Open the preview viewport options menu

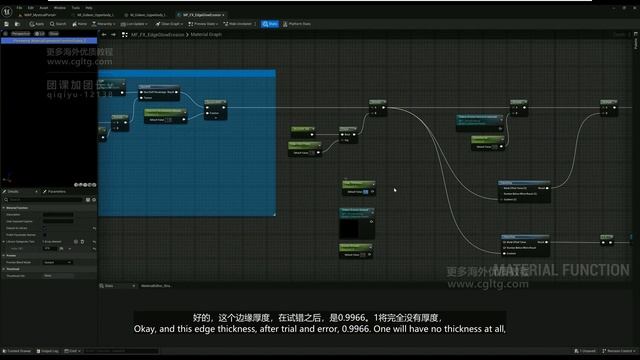pyautogui.click(x=5, y=33)
